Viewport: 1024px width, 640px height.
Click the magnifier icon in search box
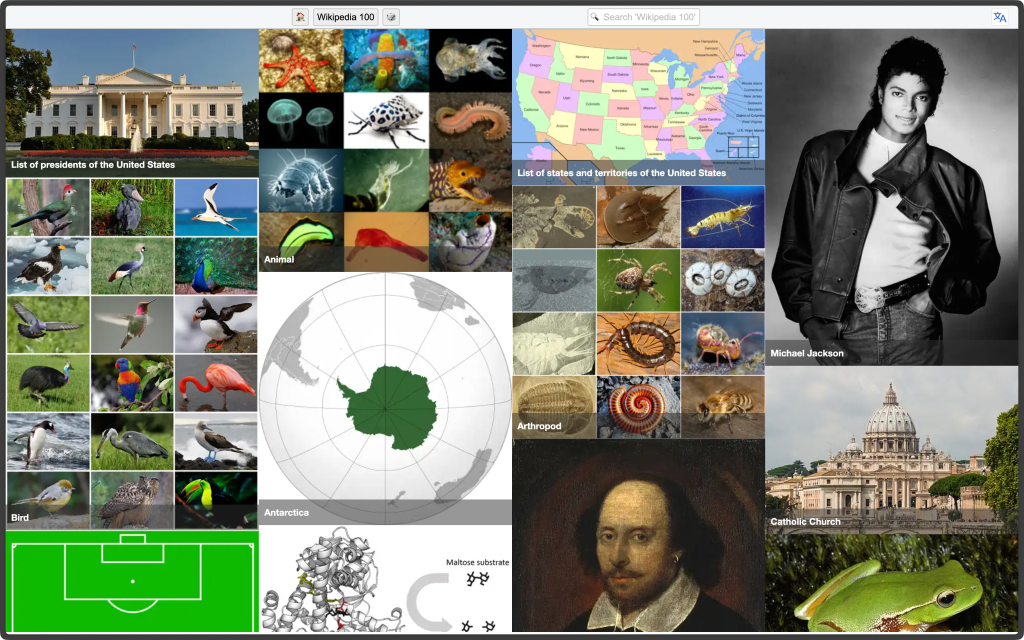594,17
